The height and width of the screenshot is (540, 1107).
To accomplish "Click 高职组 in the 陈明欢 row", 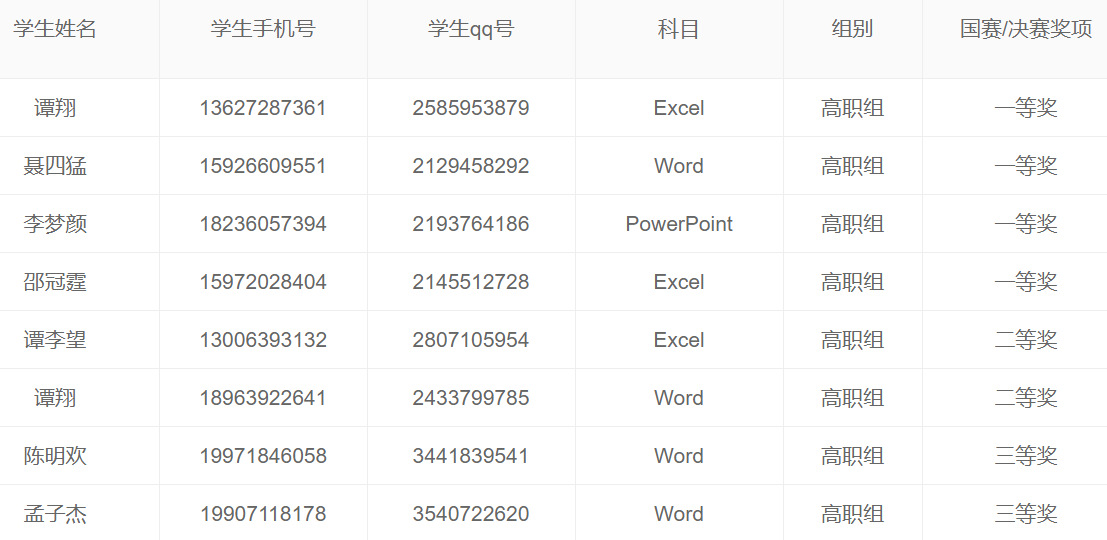I will click(x=852, y=455).
